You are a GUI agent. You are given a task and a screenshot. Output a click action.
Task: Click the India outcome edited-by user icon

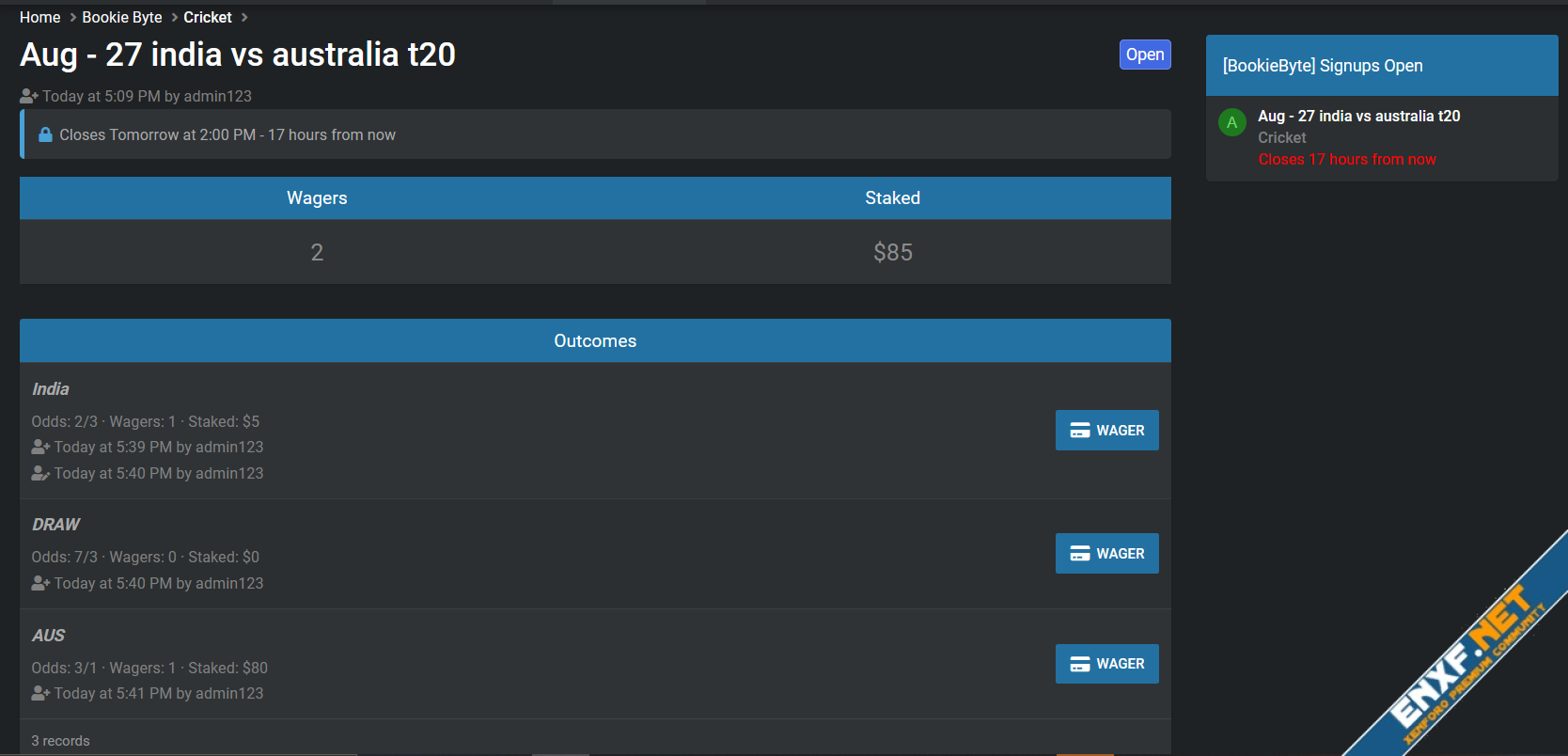(x=40, y=473)
